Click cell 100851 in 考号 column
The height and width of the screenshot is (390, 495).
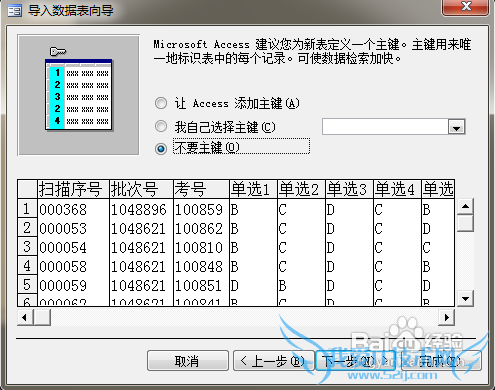(201, 286)
